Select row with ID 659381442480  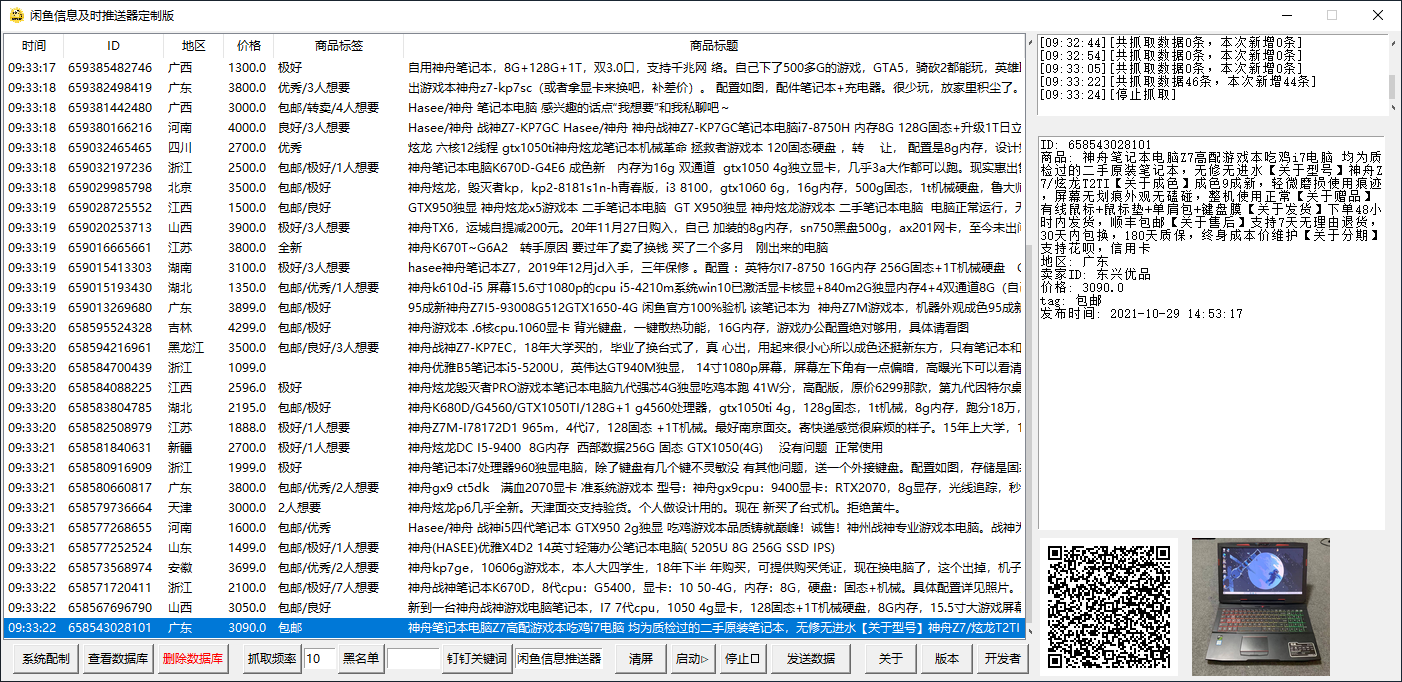(x=514, y=108)
